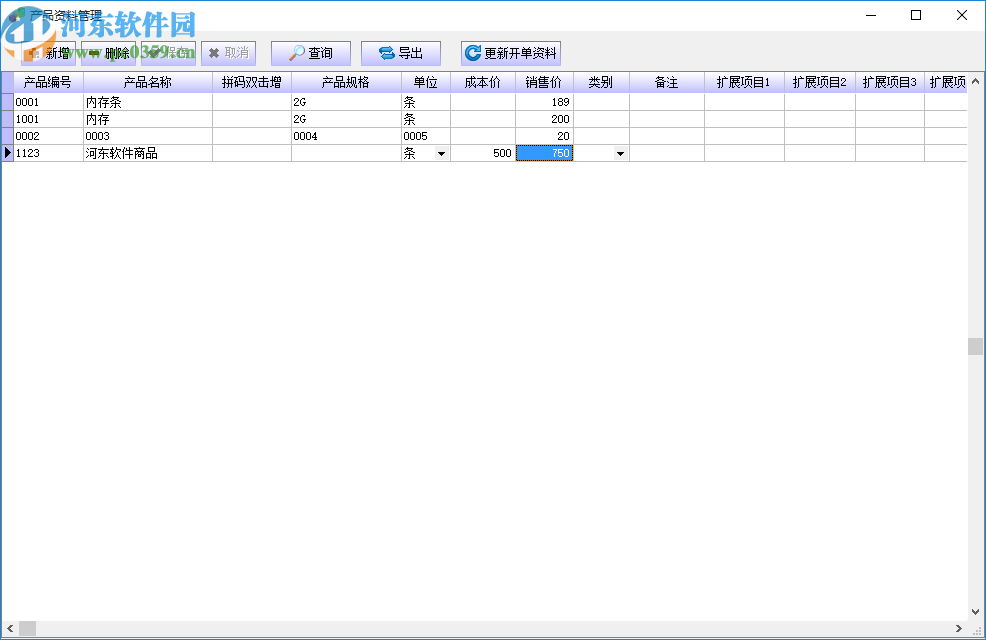Select sale price cell 200
The width and height of the screenshot is (986, 640).
click(x=544, y=119)
